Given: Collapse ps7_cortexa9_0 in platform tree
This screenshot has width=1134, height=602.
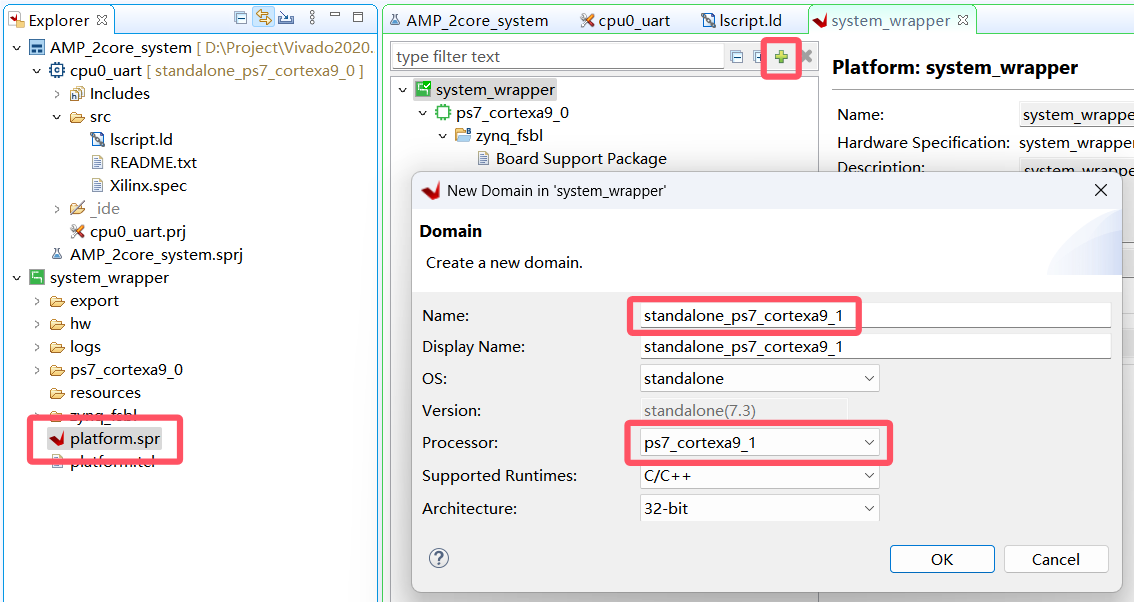Looking at the screenshot, I should point(423,113).
